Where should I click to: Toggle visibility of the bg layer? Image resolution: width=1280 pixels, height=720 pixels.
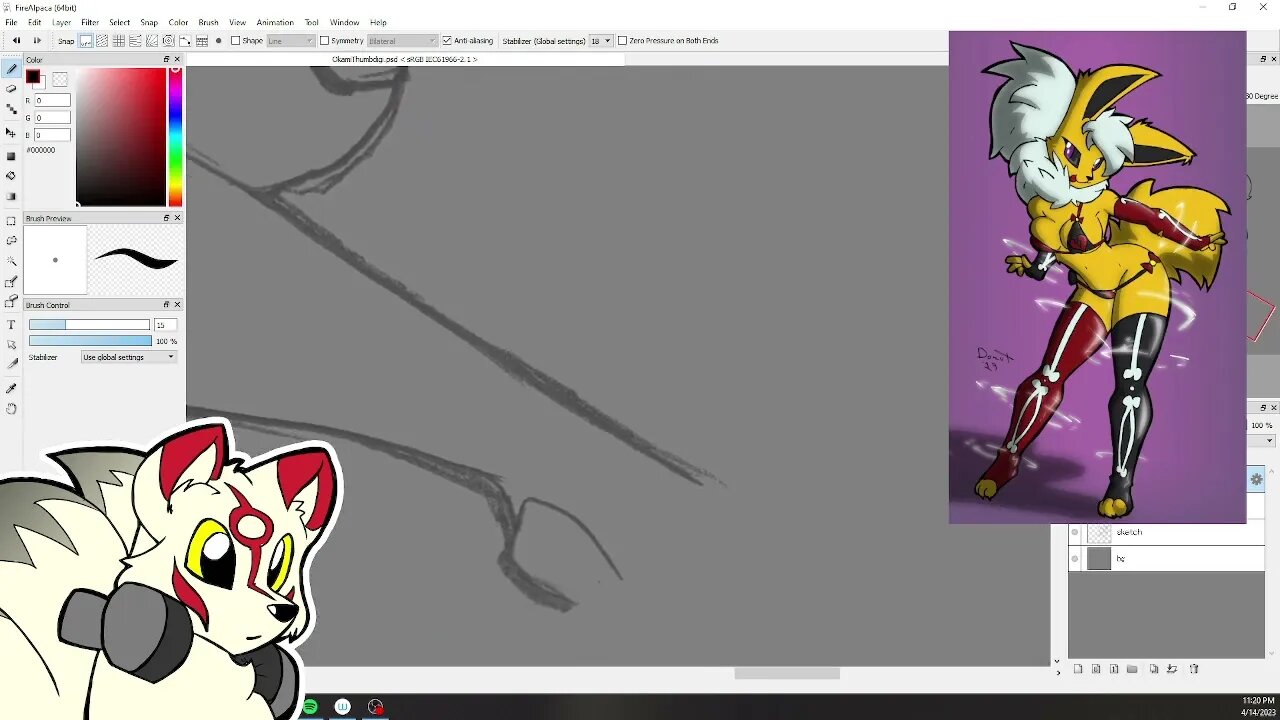pos(1075,559)
